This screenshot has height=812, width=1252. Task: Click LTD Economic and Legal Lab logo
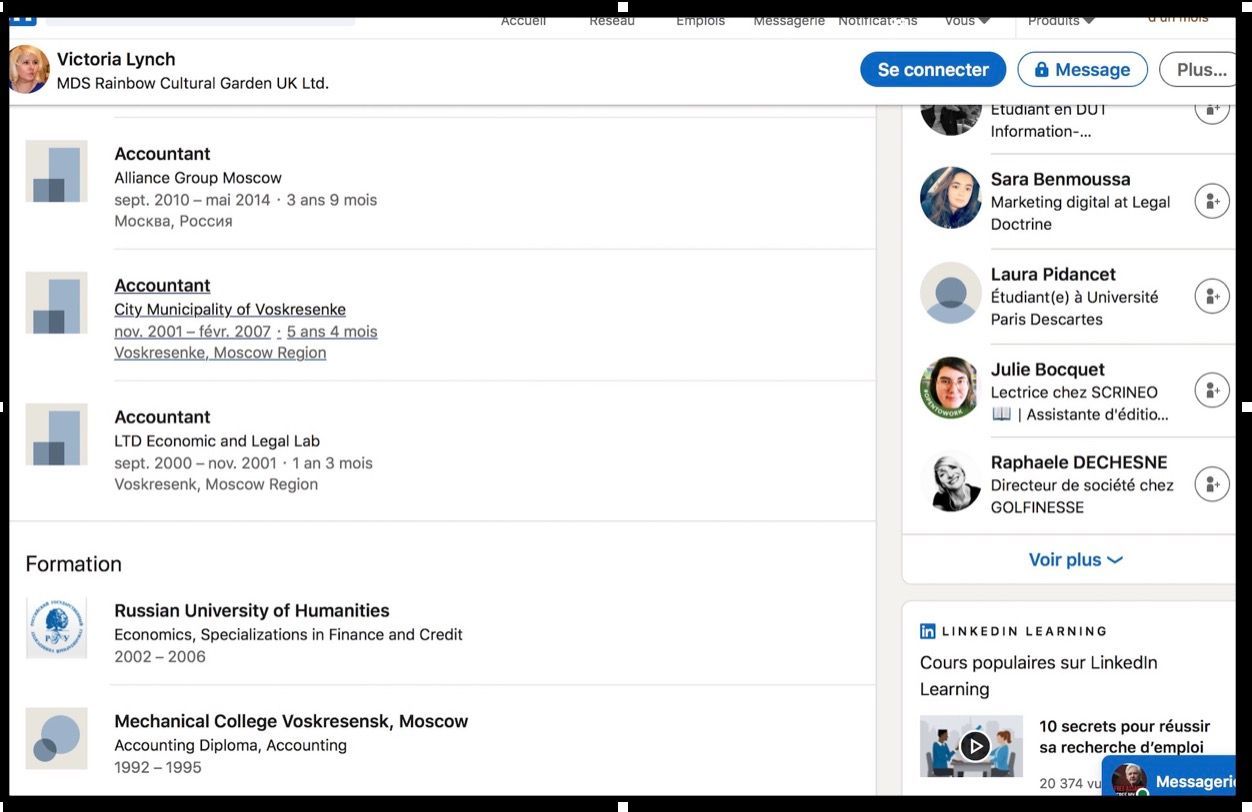point(56,434)
